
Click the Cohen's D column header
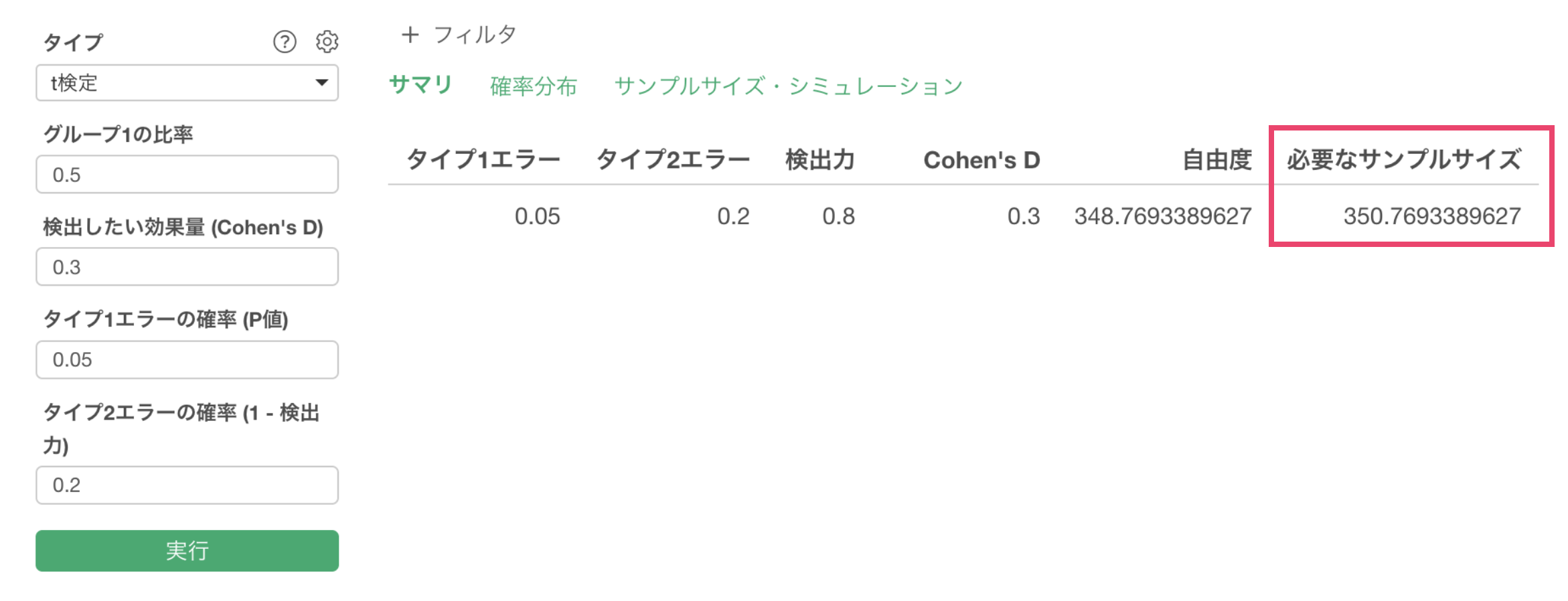(982, 160)
